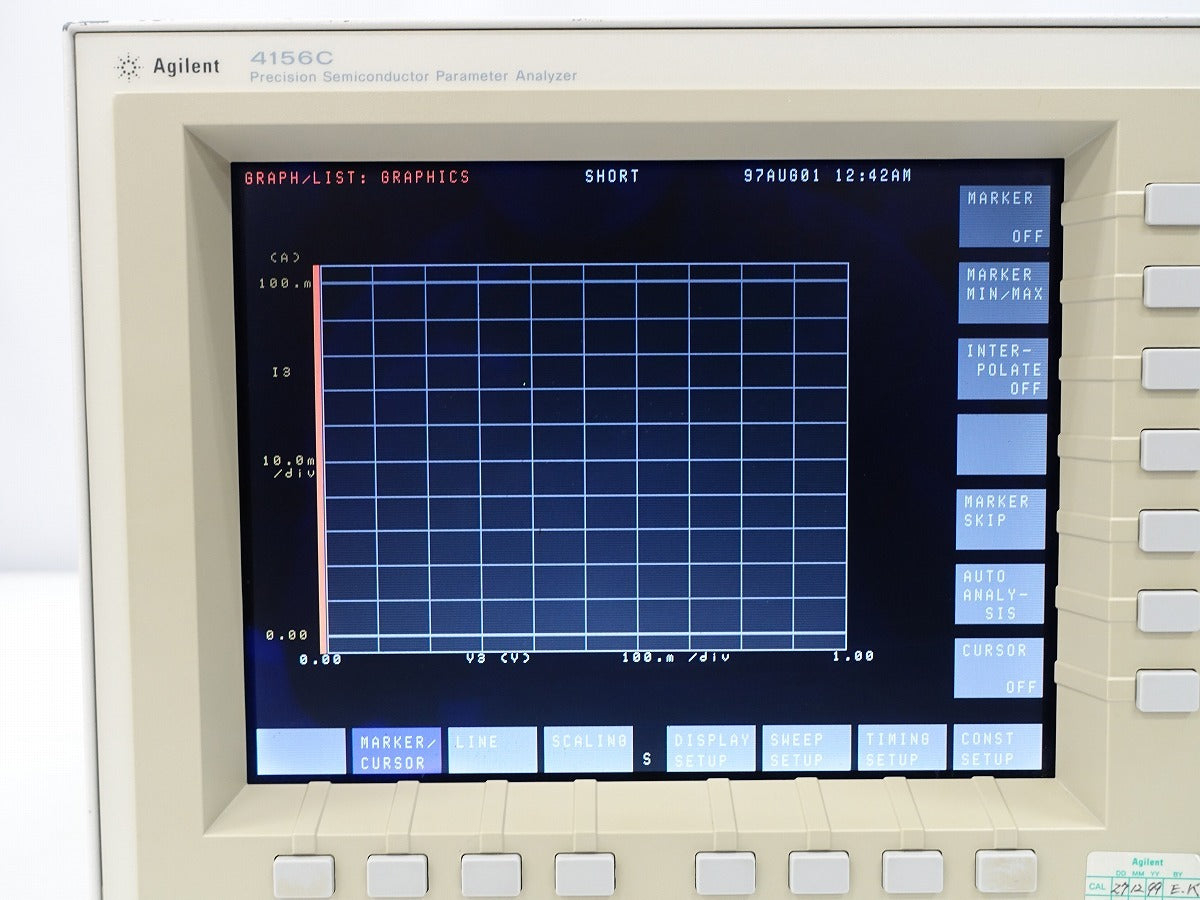Click the I3 Y-axis variable label
Screen dimensions: 1200x900
coord(281,372)
